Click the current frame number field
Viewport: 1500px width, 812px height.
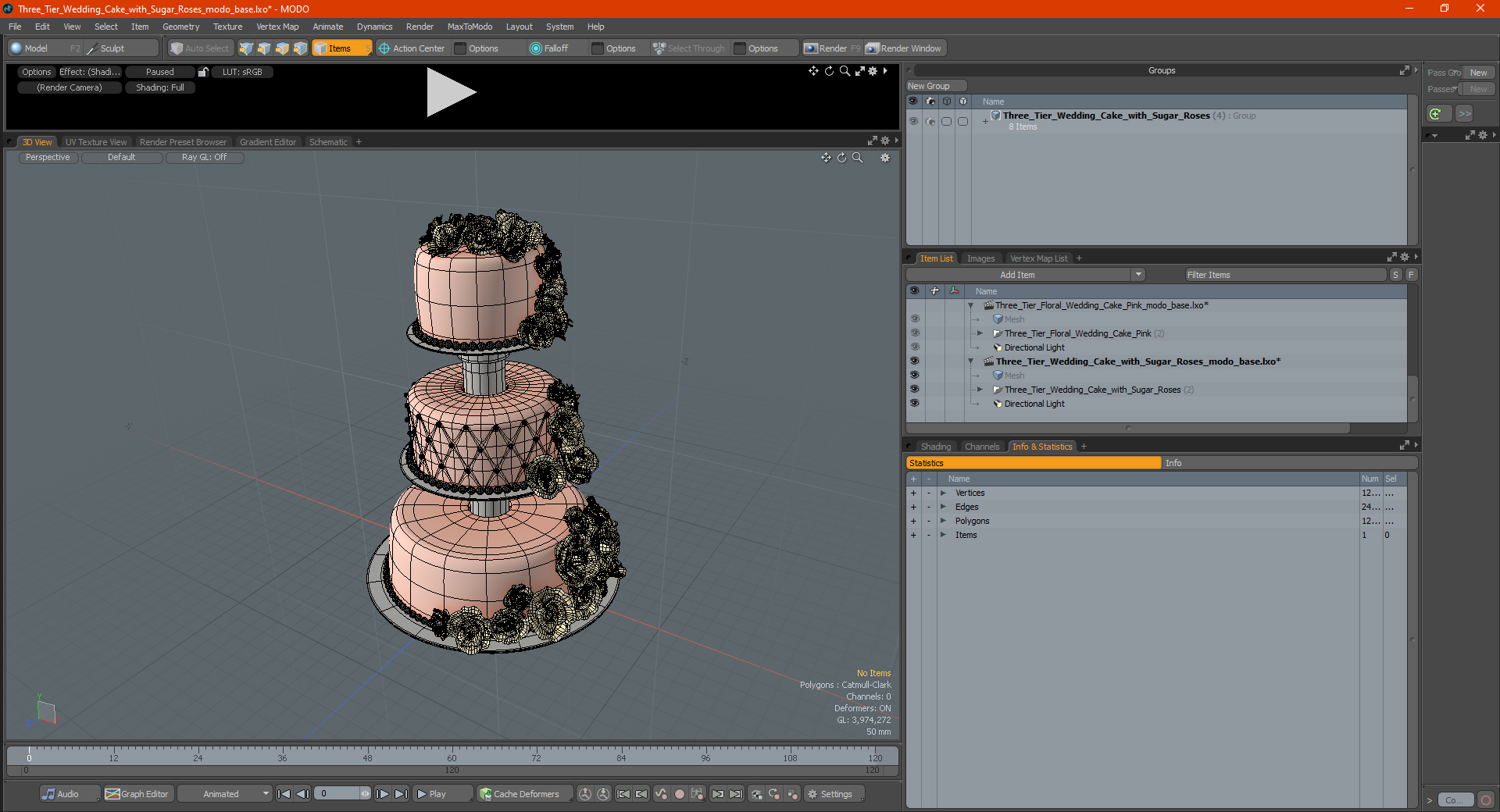[x=337, y=794]
